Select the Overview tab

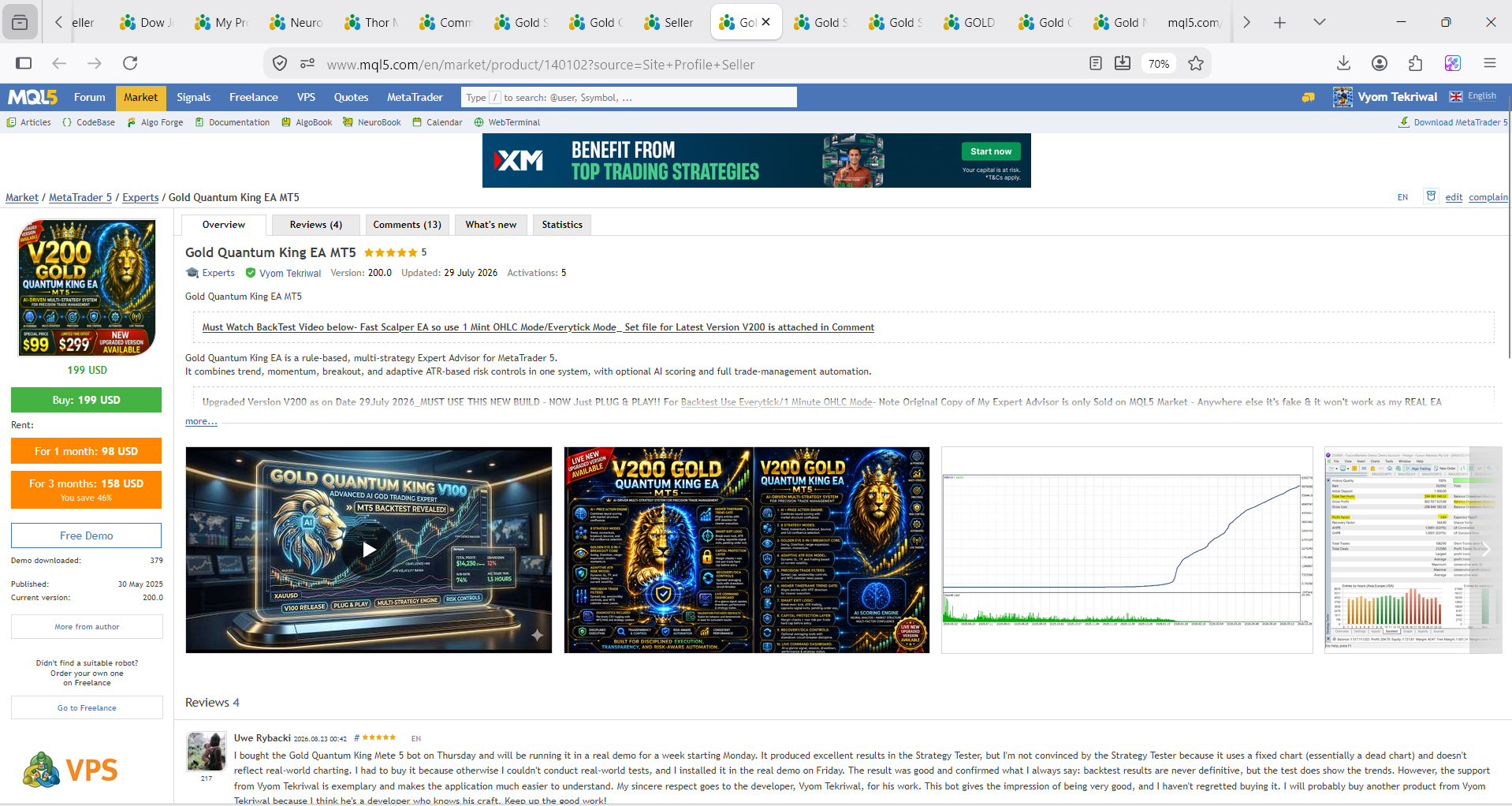pos(223,225)
